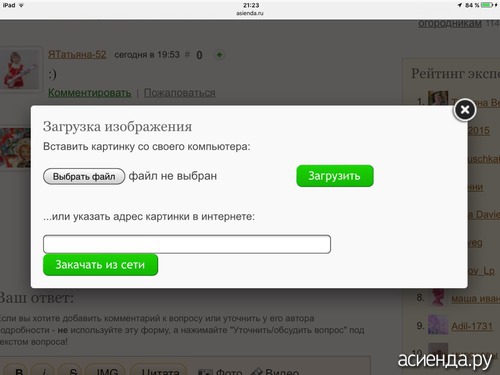The width and height of the screenshot is (500, 375).
Task: Close the image upload dialog
Action: [x=465, y=110]
